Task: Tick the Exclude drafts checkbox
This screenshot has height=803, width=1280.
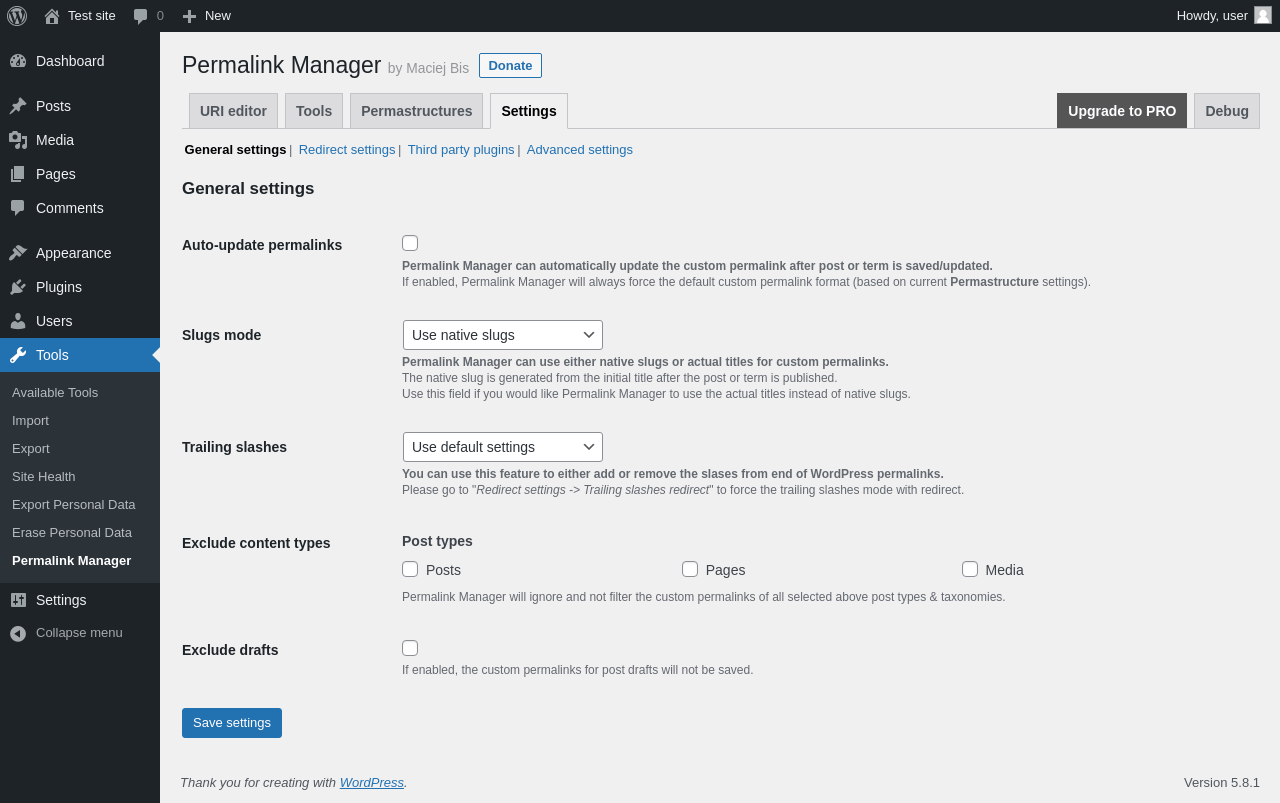Action: pyautogui.click(x=410, y=648)
